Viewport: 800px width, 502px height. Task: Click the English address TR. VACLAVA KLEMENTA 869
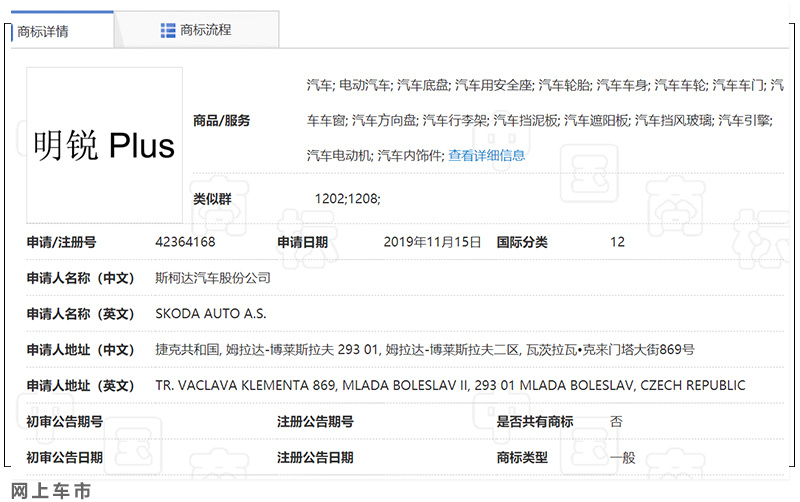[x=450, y=385]
